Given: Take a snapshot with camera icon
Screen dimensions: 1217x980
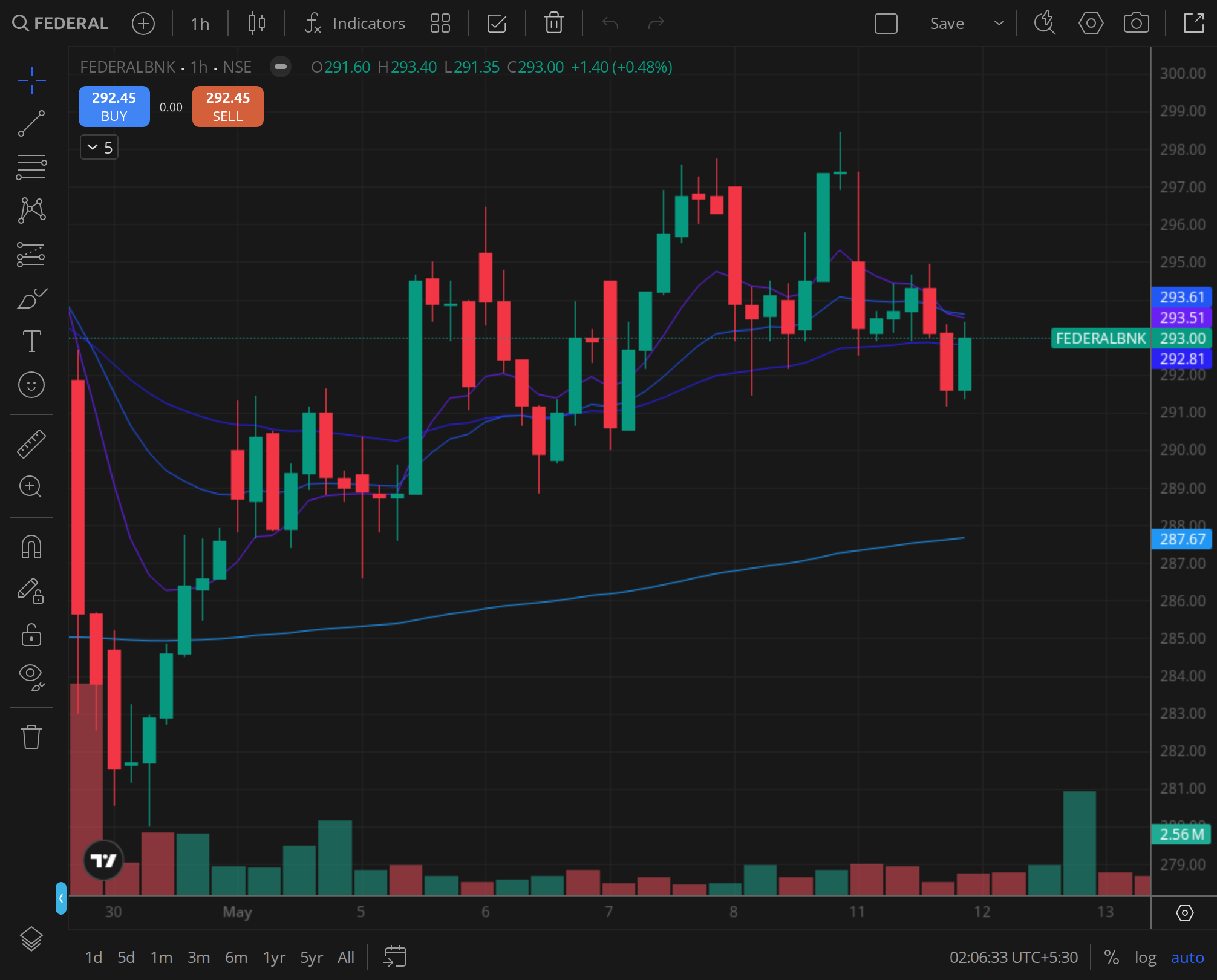Looking at the screenshot, I should 1137,24.
